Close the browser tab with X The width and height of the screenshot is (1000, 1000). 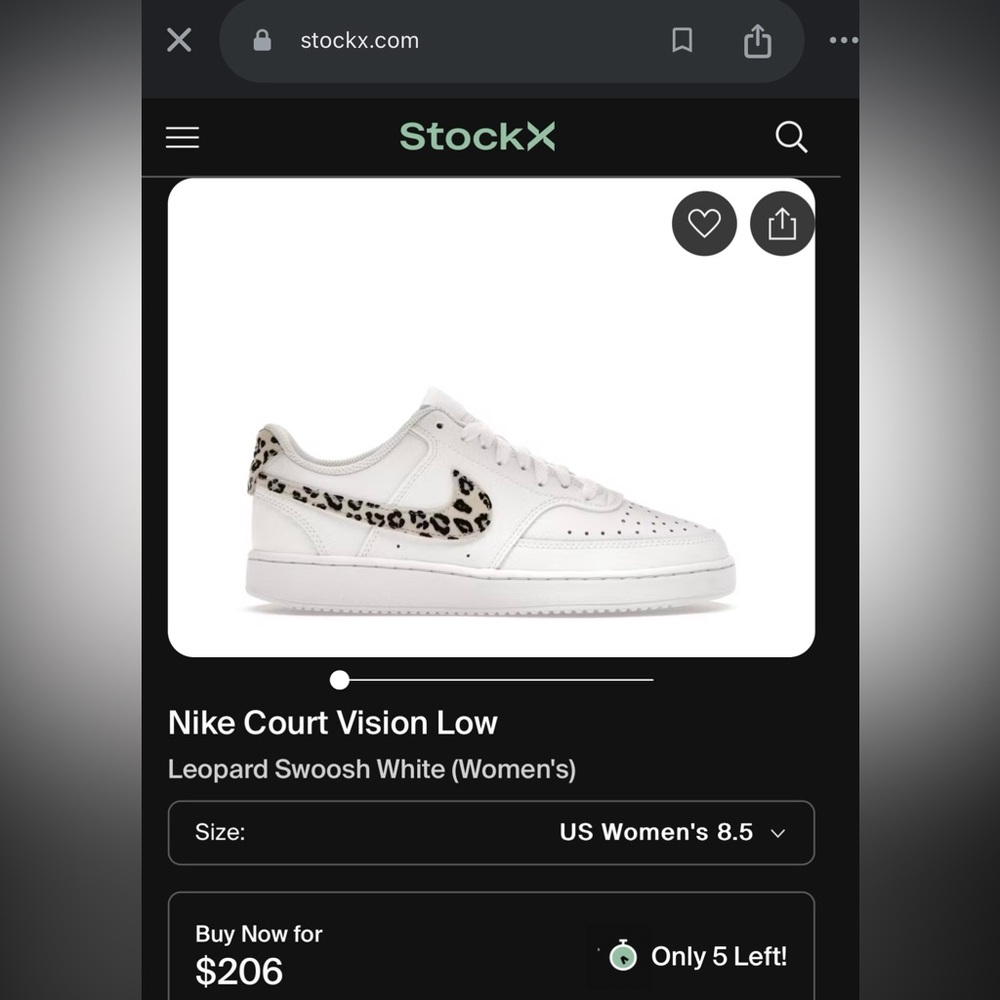pos(179,40)
